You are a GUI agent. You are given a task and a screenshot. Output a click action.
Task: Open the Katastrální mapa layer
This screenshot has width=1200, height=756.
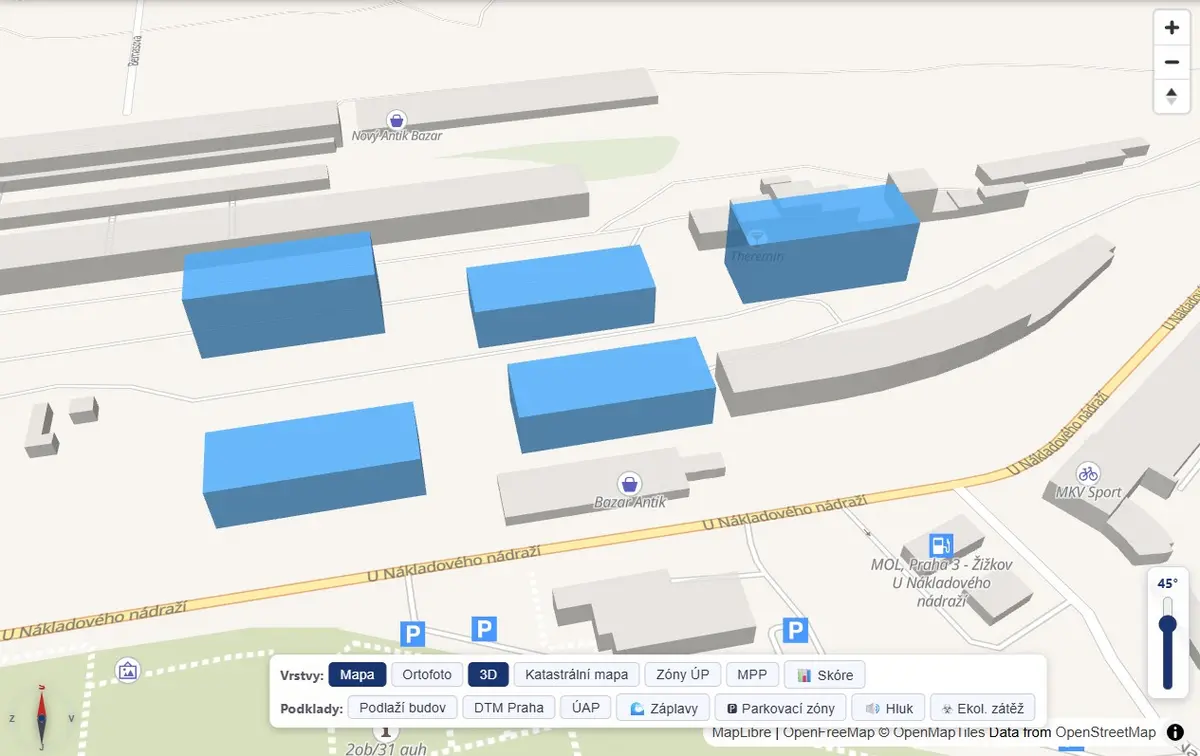tap(575, 674)
